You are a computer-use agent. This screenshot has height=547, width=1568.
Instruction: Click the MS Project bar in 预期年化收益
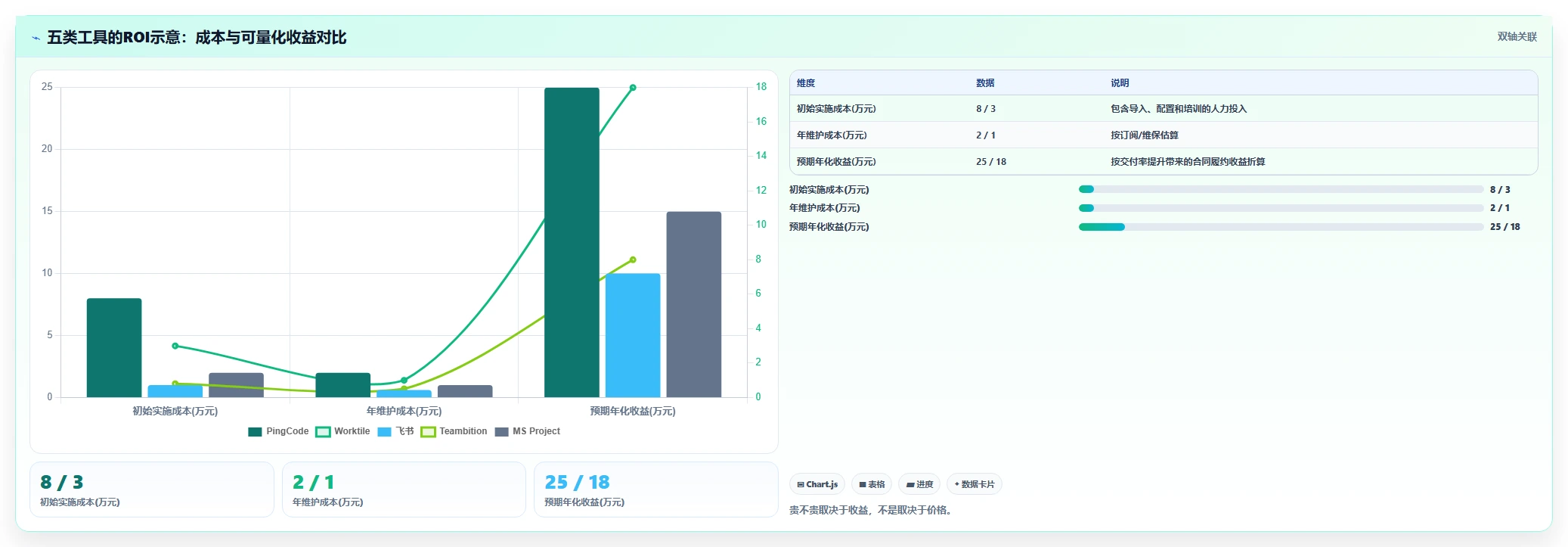coord(694,304)
